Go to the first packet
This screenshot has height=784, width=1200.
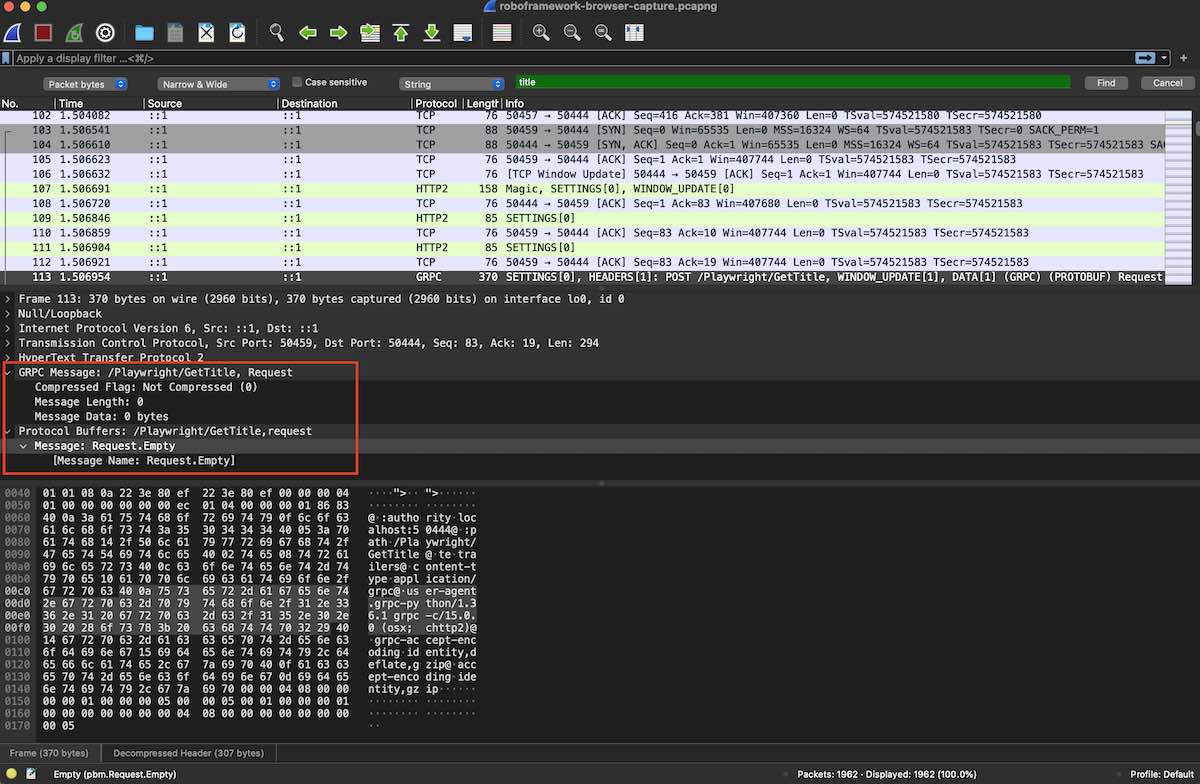click(400, 32)
